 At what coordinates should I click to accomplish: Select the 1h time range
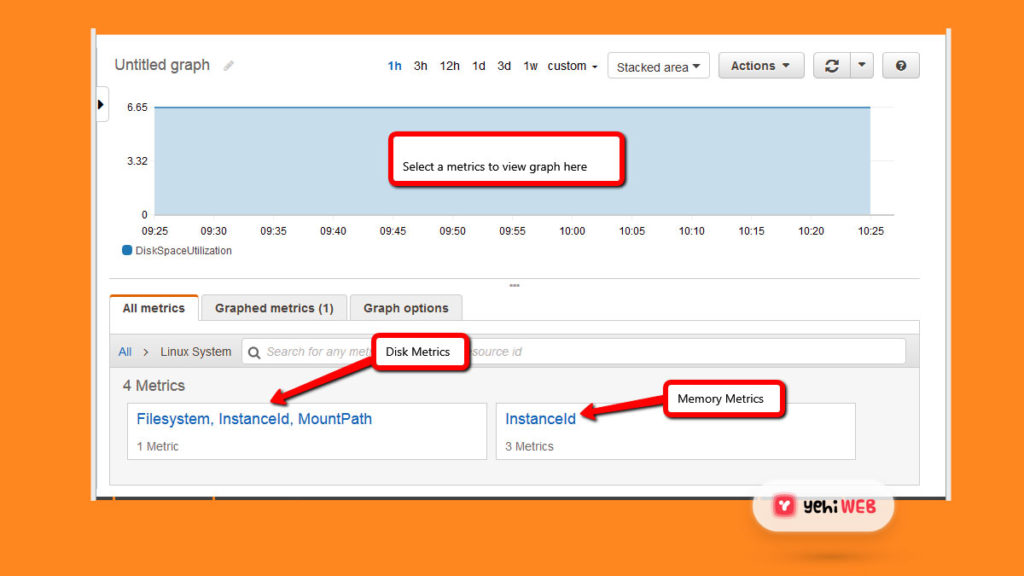pyautogui.click(x=395, y=66)
